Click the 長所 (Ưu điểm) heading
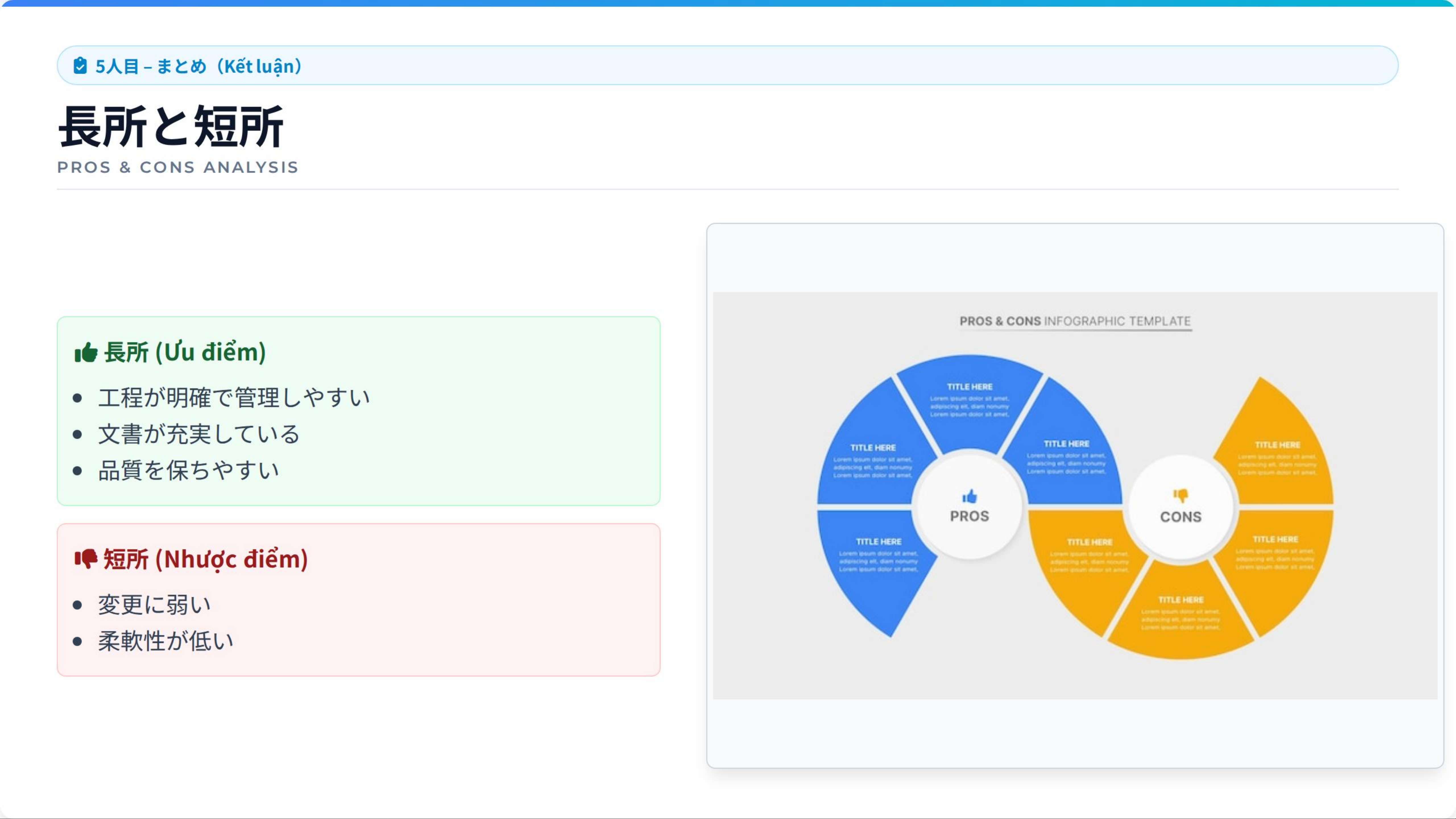1456x819 pixels. (x=185, y=352)
